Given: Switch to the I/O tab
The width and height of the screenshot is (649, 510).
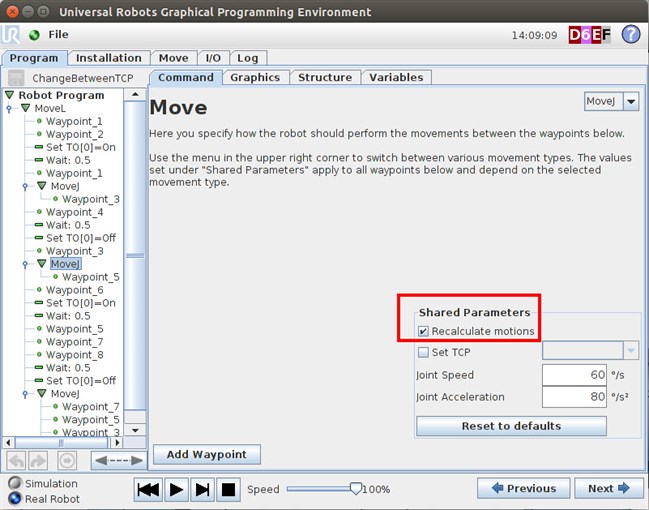Looking at the screenshot, I should [x=213, y=58].
